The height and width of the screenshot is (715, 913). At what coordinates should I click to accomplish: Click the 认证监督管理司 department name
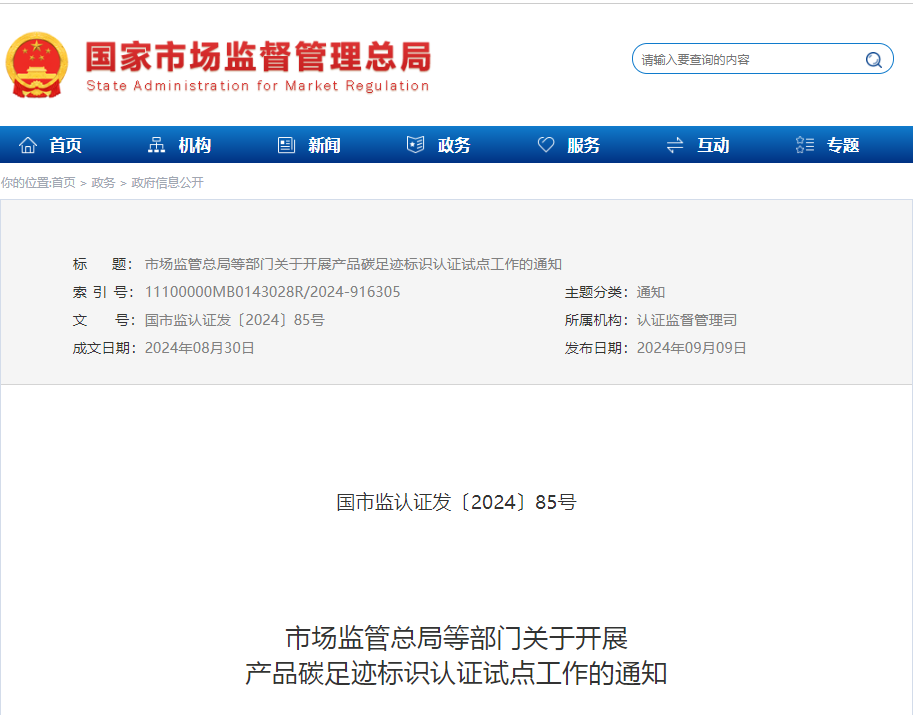pyautogui.click(x=687, y=320)
